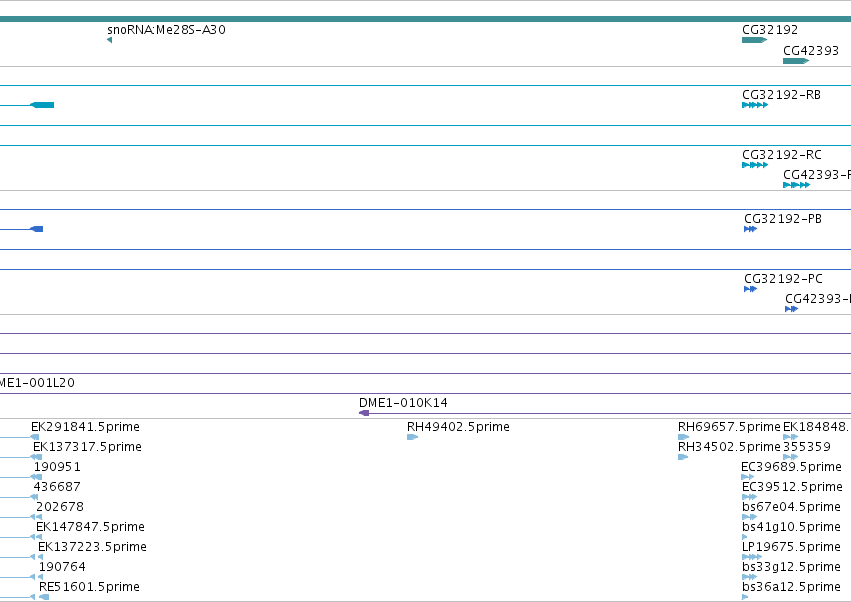Select the DME1-010K14 purple arrow end

point(364,413)
